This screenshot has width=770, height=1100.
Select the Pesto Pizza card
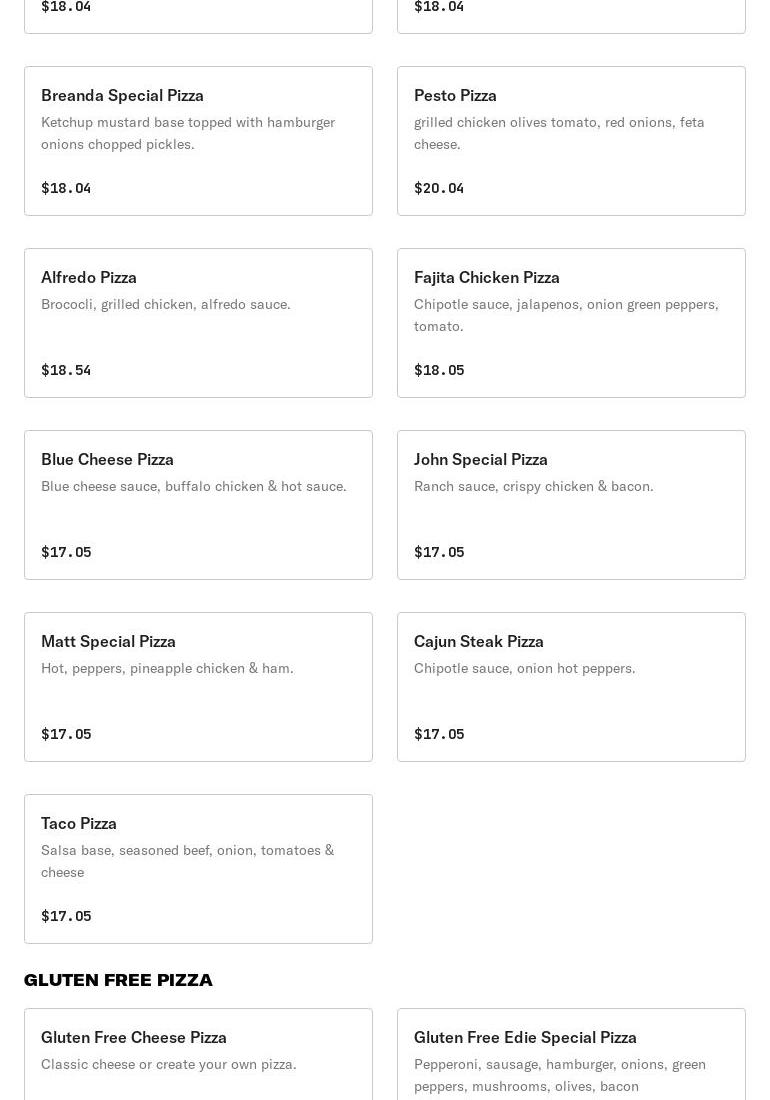tap(571, 141)
